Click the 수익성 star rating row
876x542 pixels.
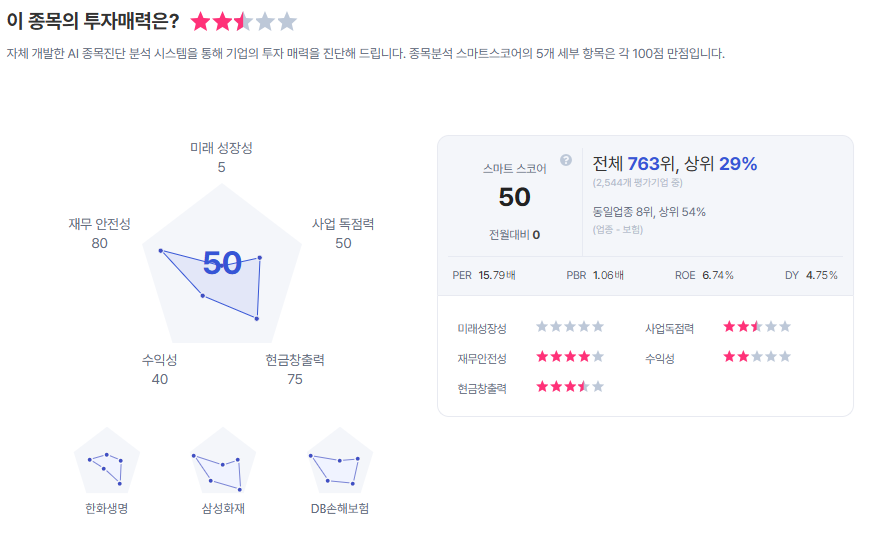point(757,356)
